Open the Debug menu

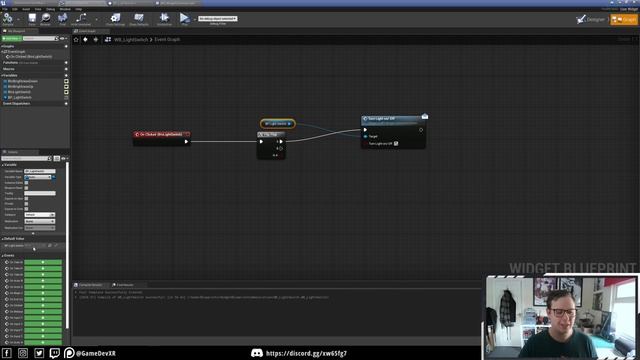(x=51, y=9)
